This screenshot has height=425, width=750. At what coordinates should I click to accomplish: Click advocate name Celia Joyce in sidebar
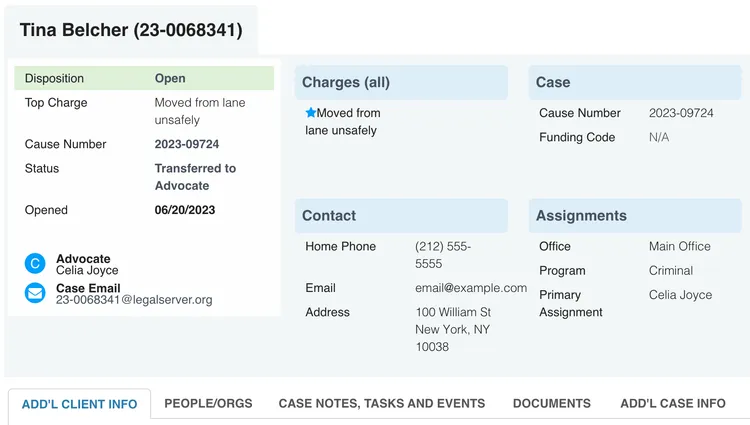[87, 270]
